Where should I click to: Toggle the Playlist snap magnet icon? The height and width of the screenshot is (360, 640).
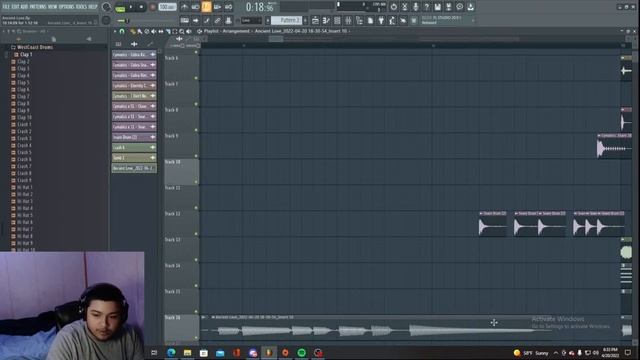pyautogui.click(x=122, y=31)
